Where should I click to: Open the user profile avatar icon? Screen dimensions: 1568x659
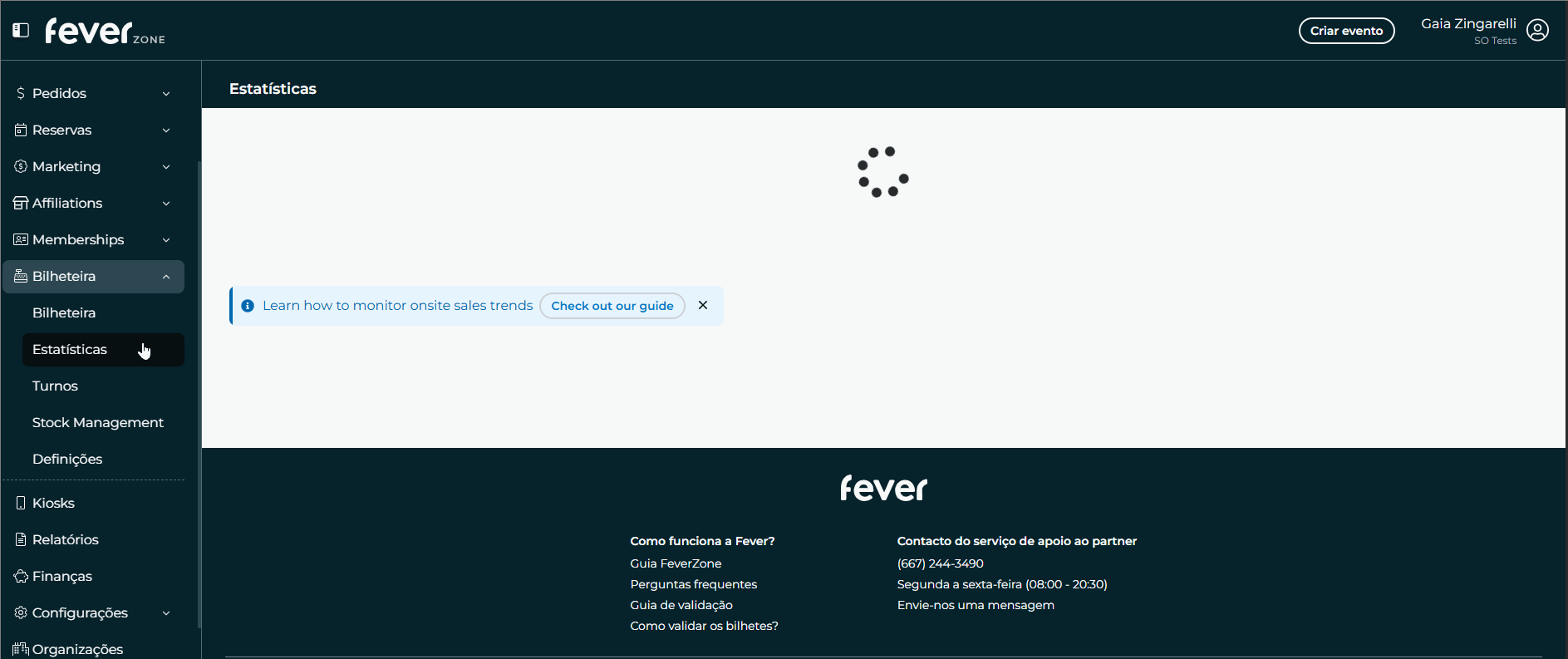click(x=1537, y=31)
